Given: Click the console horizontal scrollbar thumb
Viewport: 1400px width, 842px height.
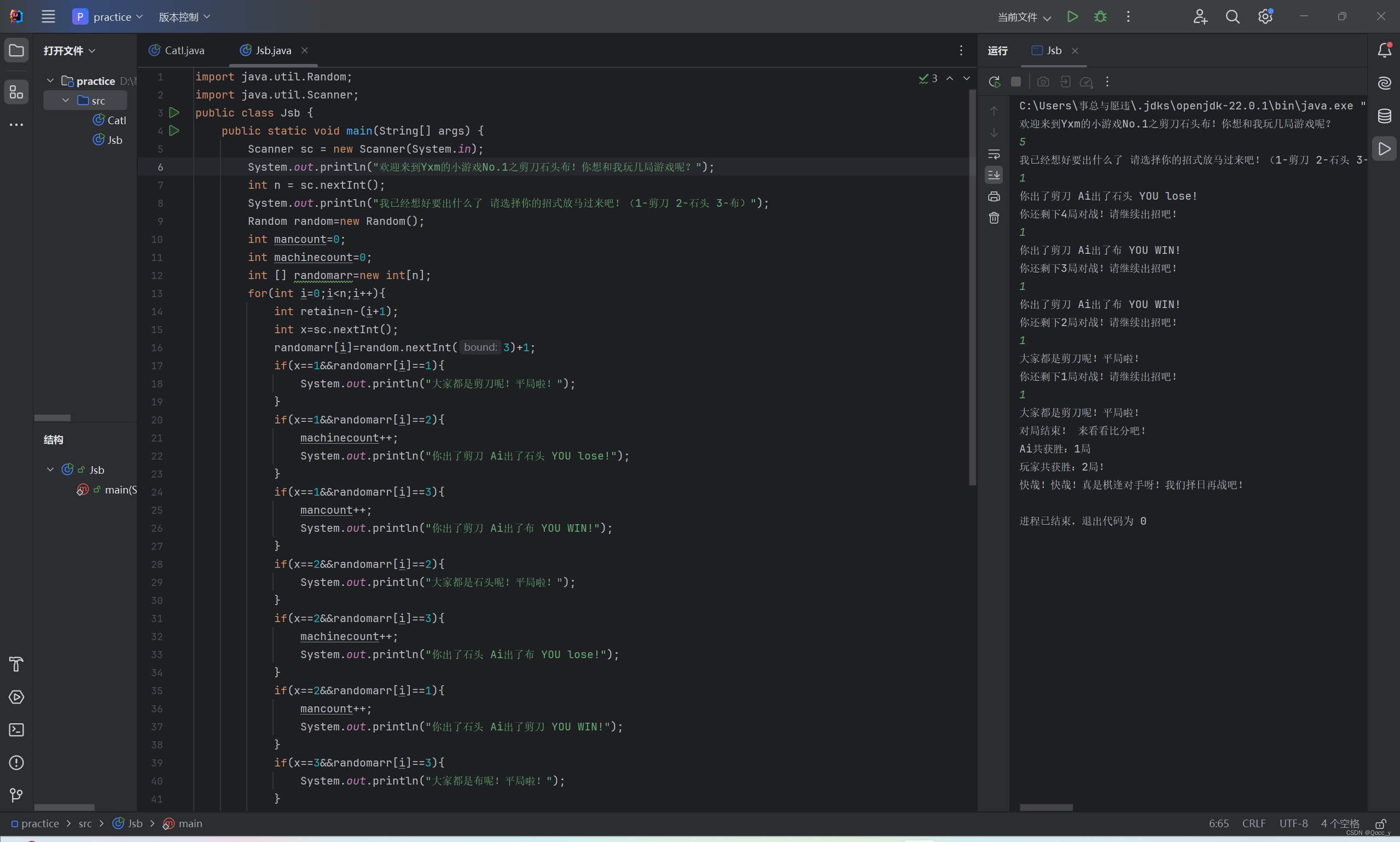Looking at the screenshot, I should click(x=1046, y=808).
